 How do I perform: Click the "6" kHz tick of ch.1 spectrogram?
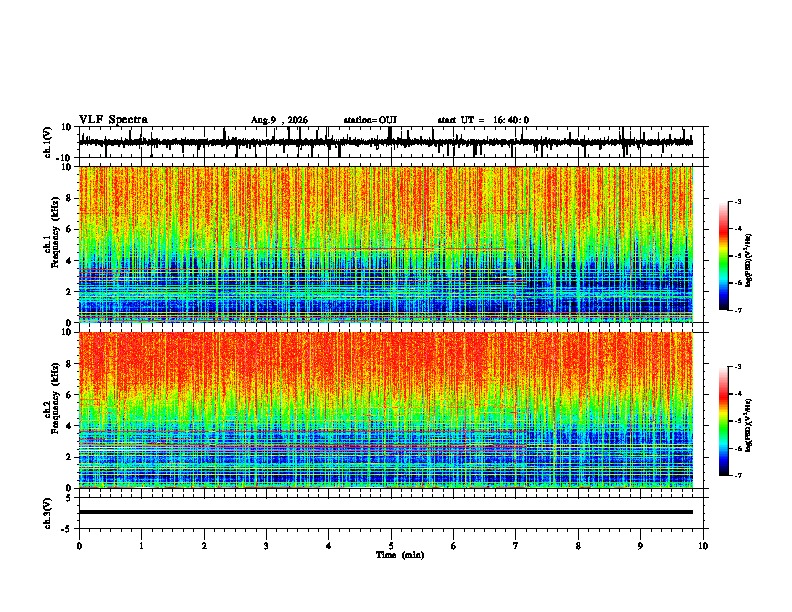tap(69, 229)
